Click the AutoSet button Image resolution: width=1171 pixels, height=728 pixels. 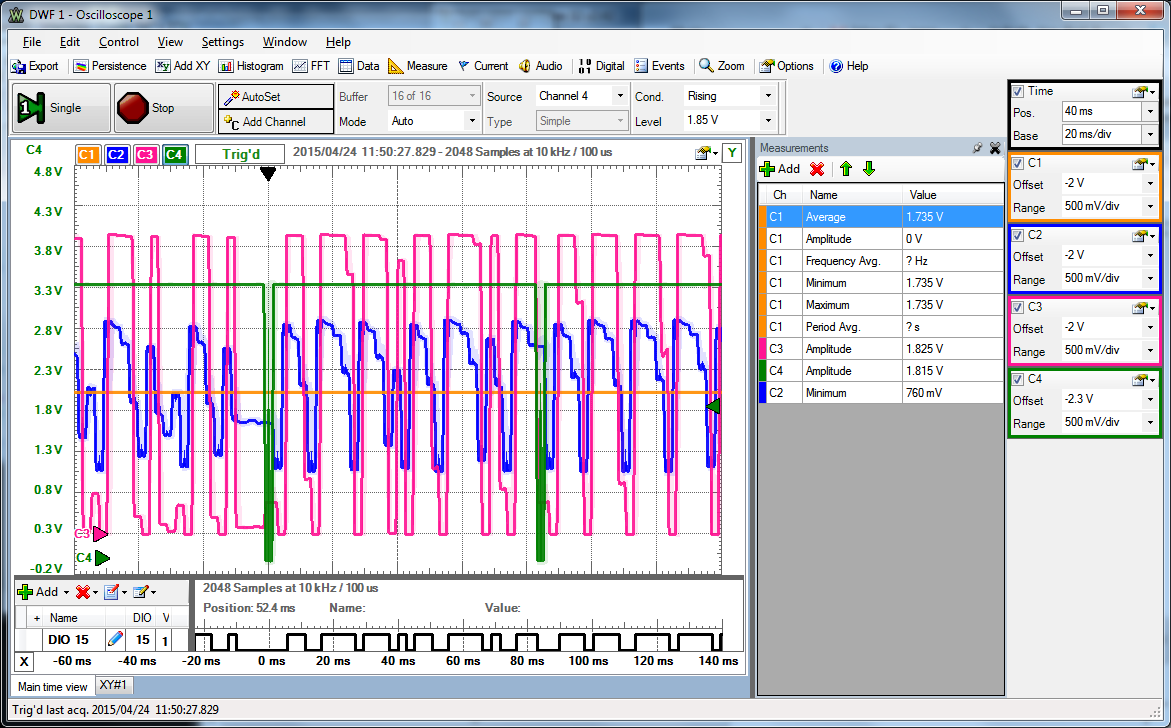coord(275,97)
